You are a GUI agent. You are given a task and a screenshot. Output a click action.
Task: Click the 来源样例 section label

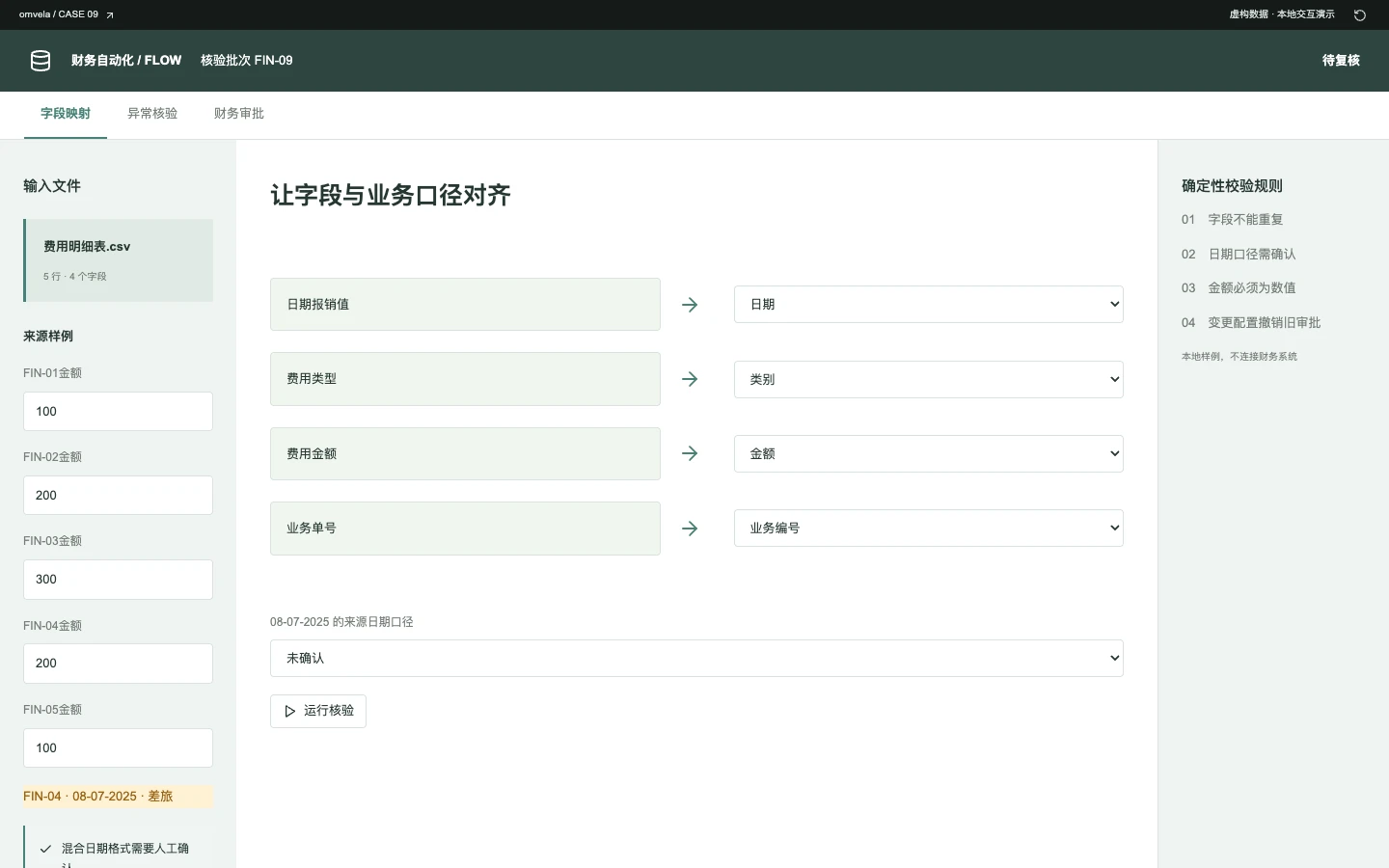click(x=48, y=337)
